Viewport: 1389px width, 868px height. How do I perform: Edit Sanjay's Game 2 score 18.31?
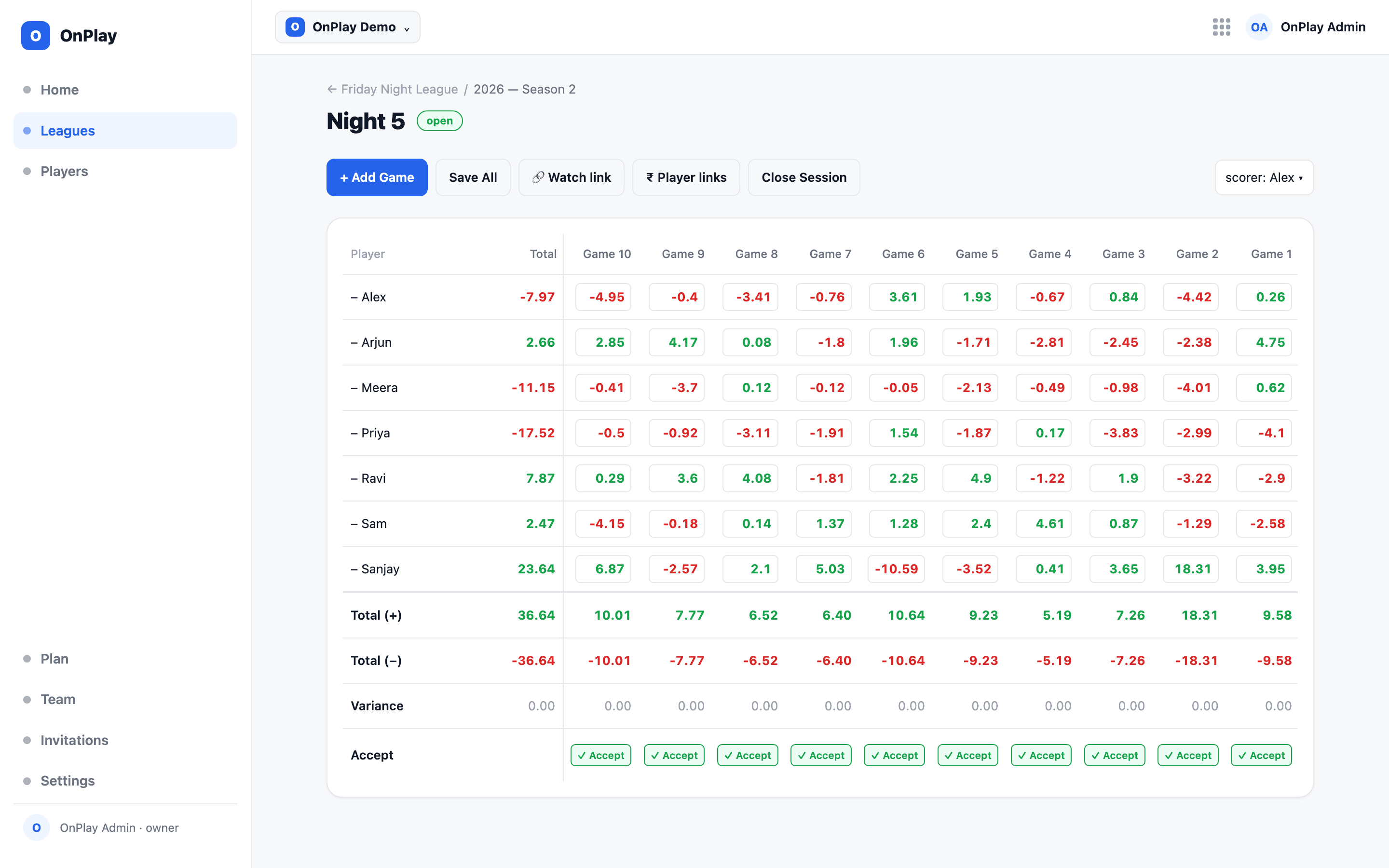click(x=1190, y=569)
